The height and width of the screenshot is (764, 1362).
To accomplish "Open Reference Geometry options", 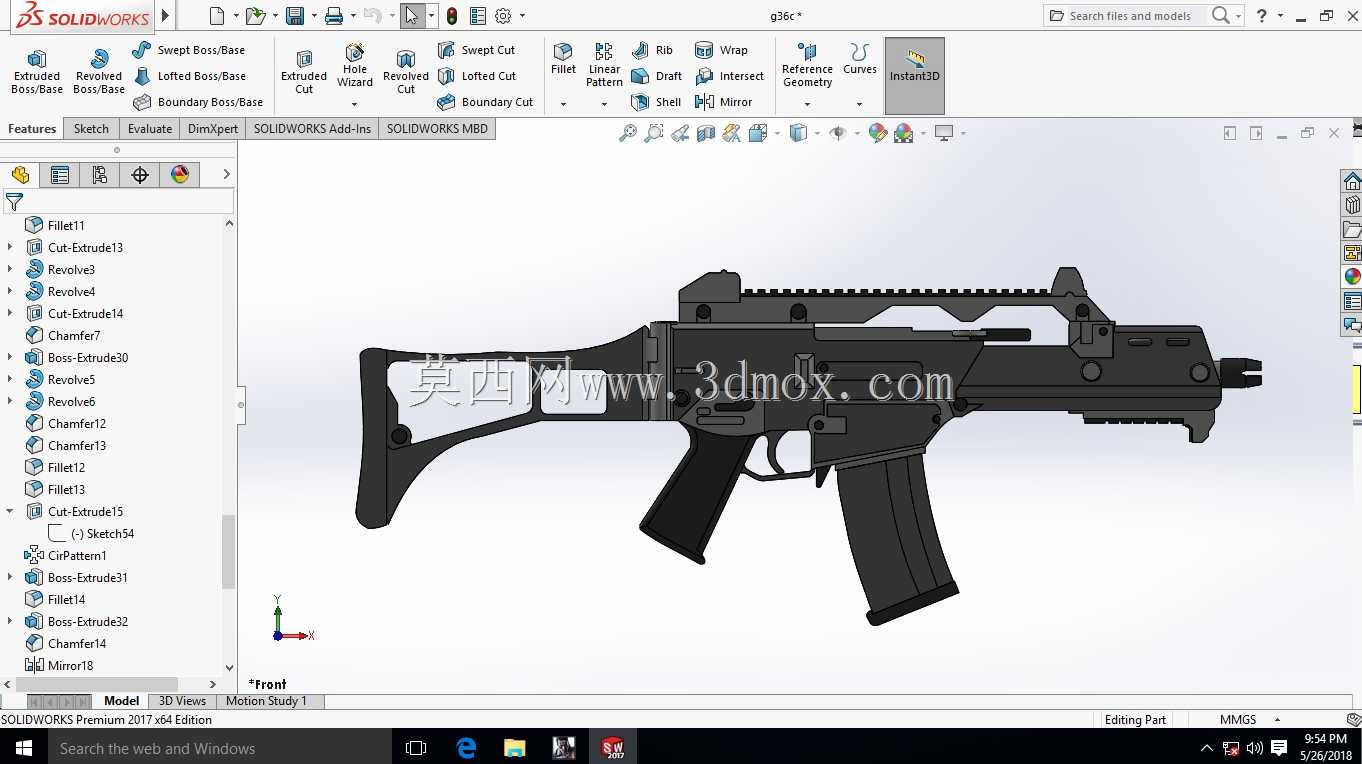I will pyautogui.click(x=807, y=66).
